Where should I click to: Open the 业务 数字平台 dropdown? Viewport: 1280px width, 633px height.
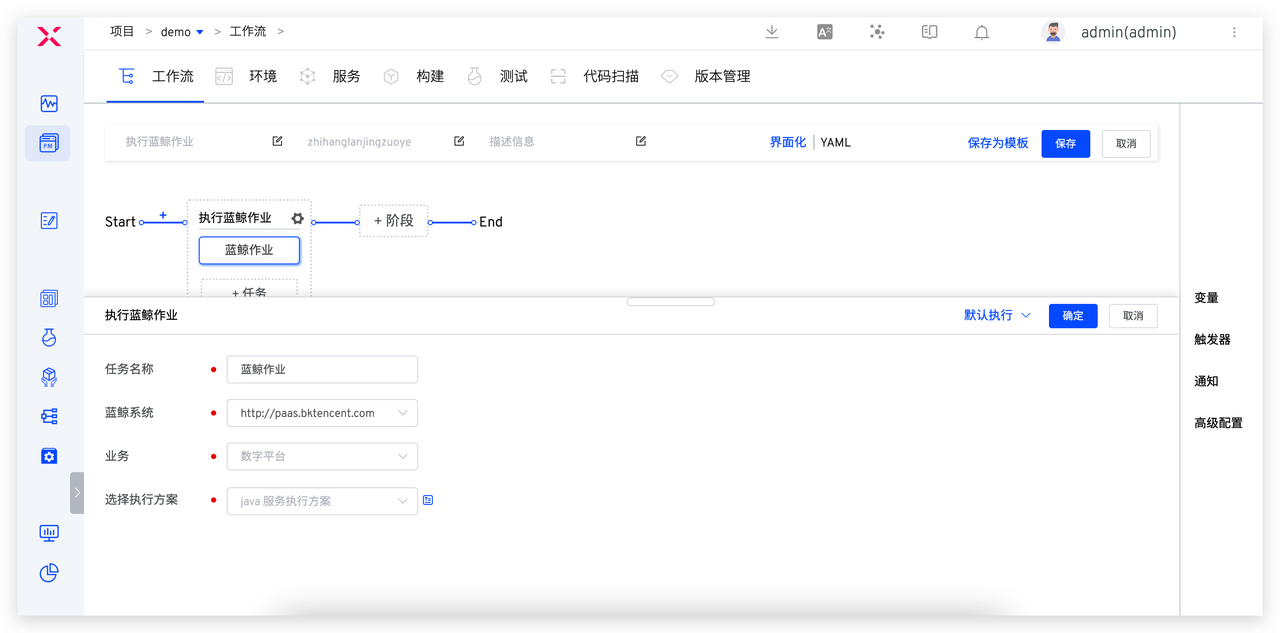(x=322, y=456)
